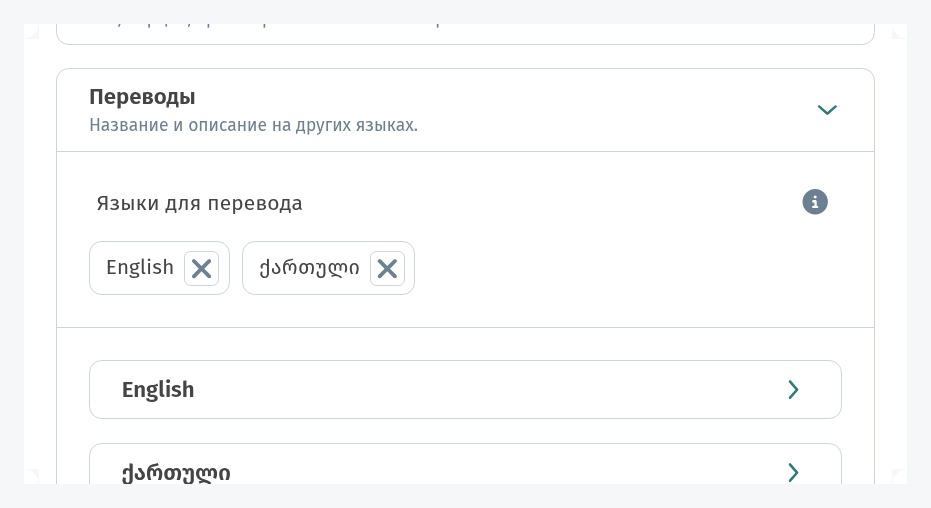Select the English tag label

(x=140, y=268)
